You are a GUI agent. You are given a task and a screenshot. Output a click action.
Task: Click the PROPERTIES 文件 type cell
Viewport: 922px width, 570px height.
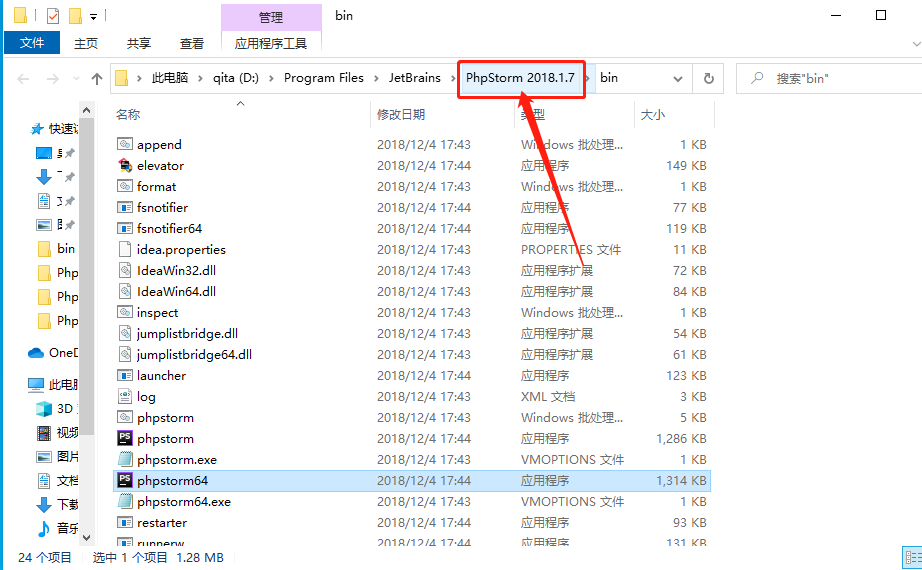pyautogui.click(x=570, y=249)
